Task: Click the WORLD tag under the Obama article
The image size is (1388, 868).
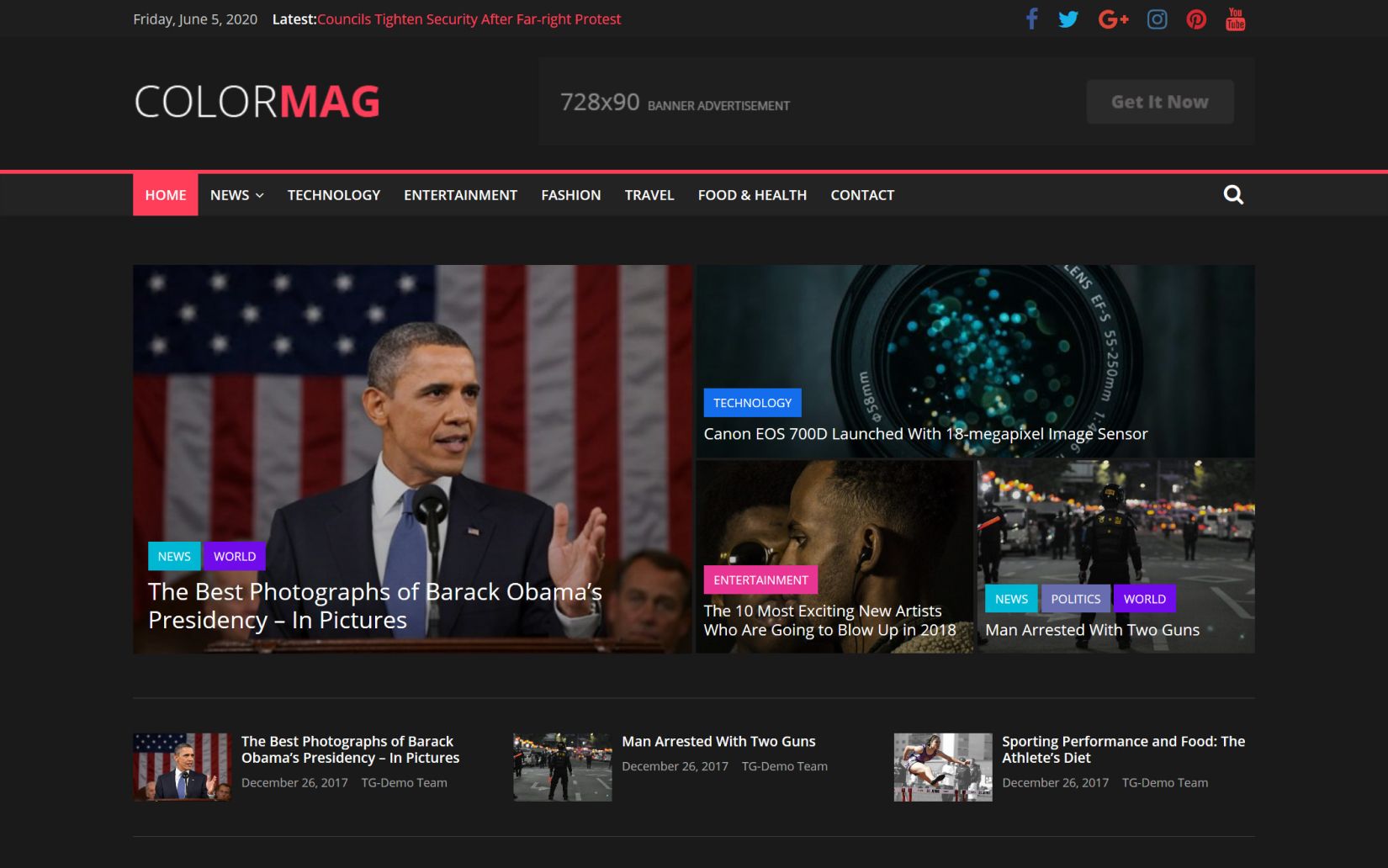Action: pyautogui.click(x=235, y=556)
